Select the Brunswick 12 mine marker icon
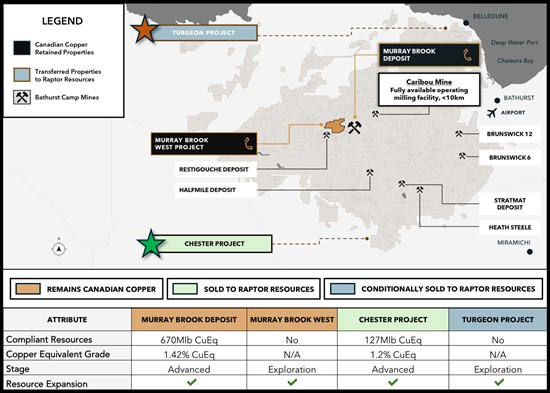Viewport: 550px width, 393px height. coord(459,134)
